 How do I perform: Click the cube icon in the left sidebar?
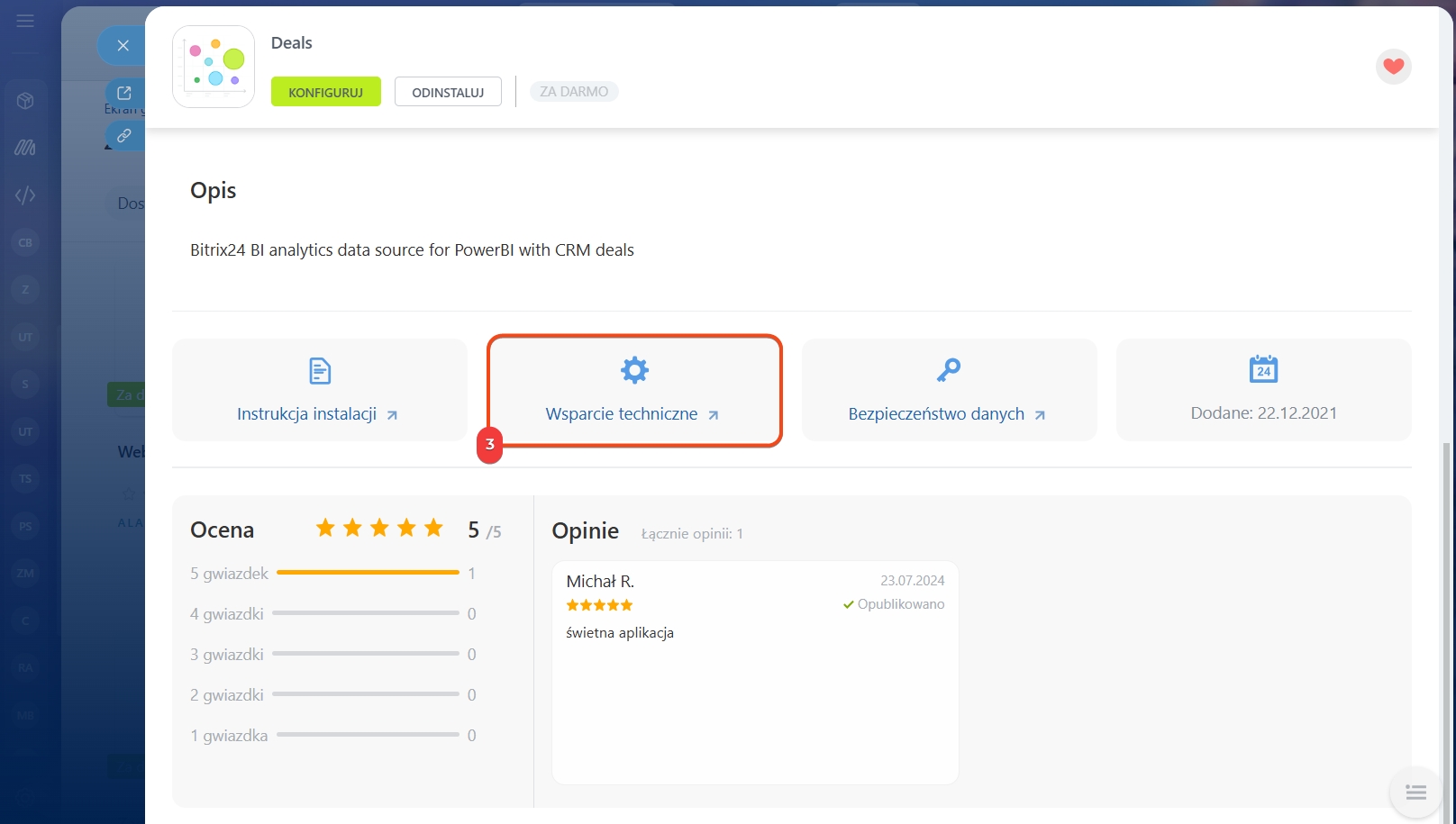tap(25, 101)
